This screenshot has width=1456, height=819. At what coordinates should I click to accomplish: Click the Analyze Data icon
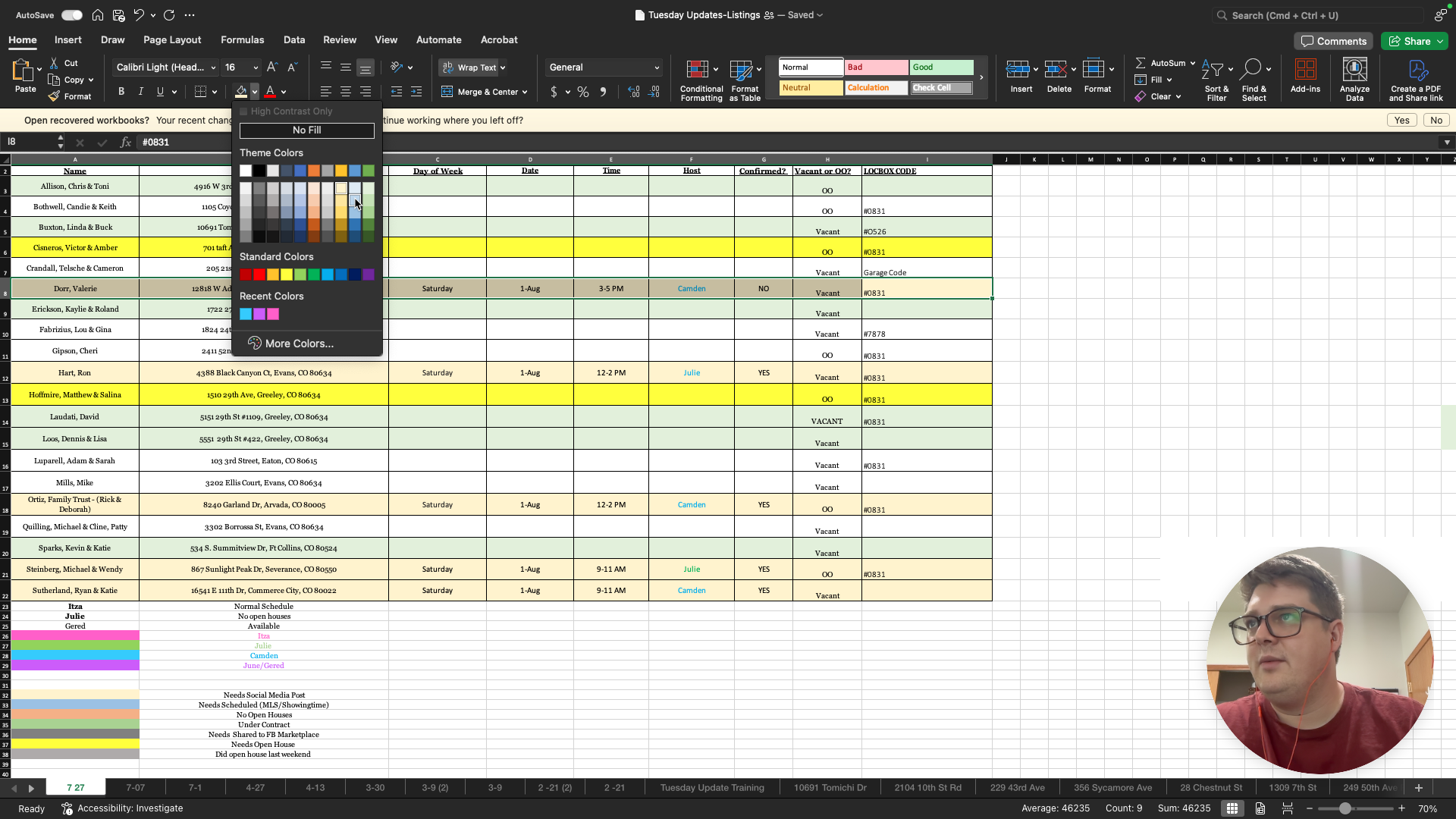click(1354, 80)
